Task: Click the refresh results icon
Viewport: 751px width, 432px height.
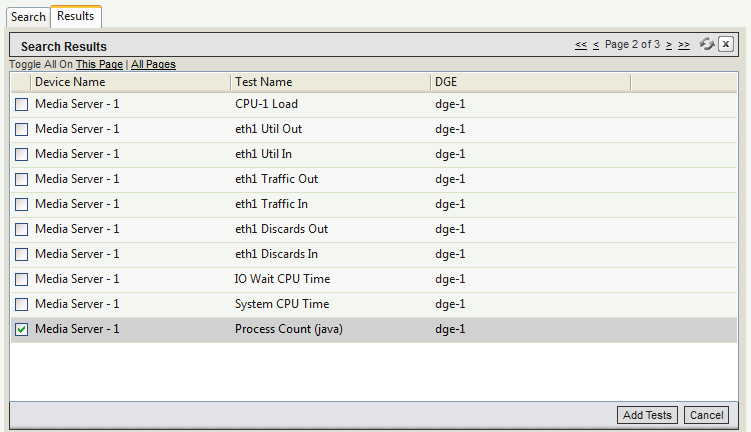Action: [707, 44]
